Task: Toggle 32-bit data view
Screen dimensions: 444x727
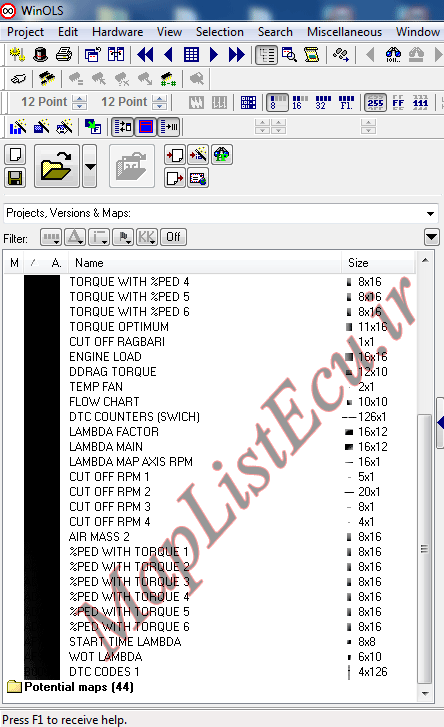Action: 323,102
